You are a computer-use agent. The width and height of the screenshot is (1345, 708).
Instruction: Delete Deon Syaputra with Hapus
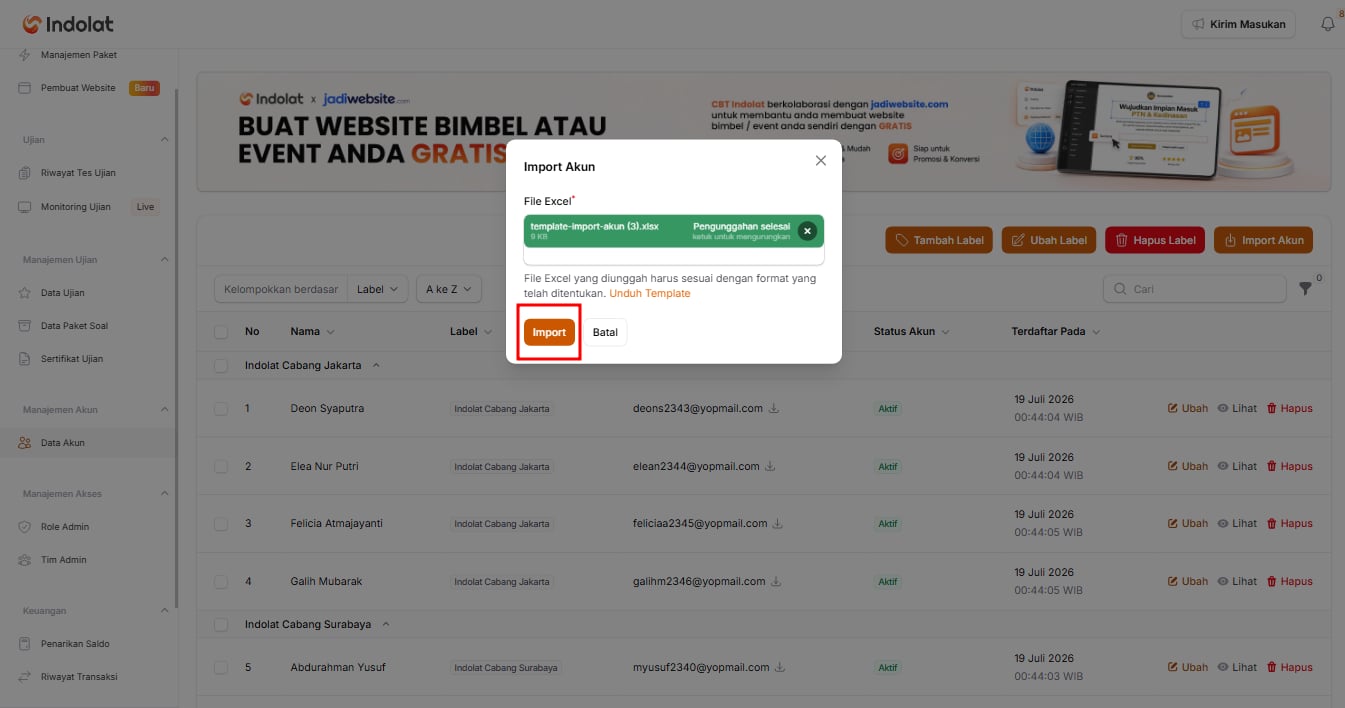[1289, 408]
